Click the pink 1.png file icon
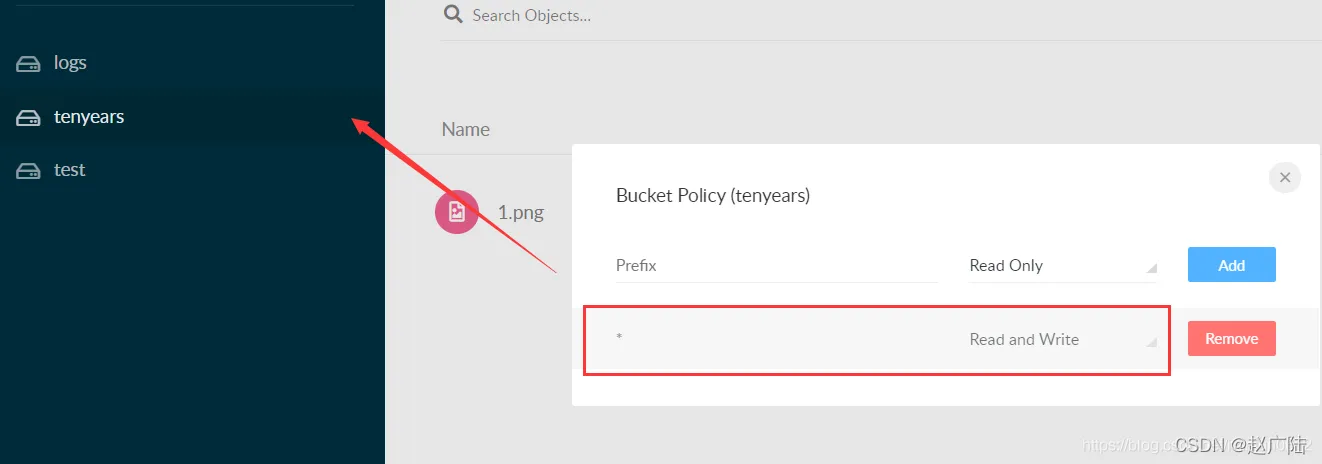 point(456,211)
